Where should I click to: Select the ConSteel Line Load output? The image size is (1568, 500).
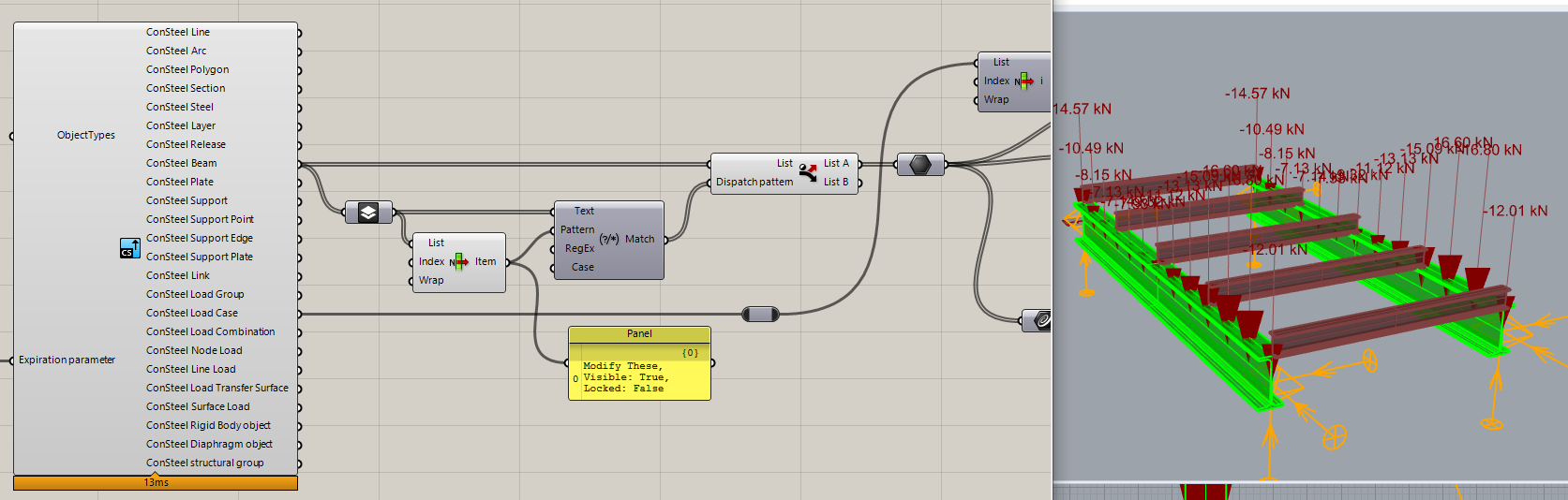point(191,369)
